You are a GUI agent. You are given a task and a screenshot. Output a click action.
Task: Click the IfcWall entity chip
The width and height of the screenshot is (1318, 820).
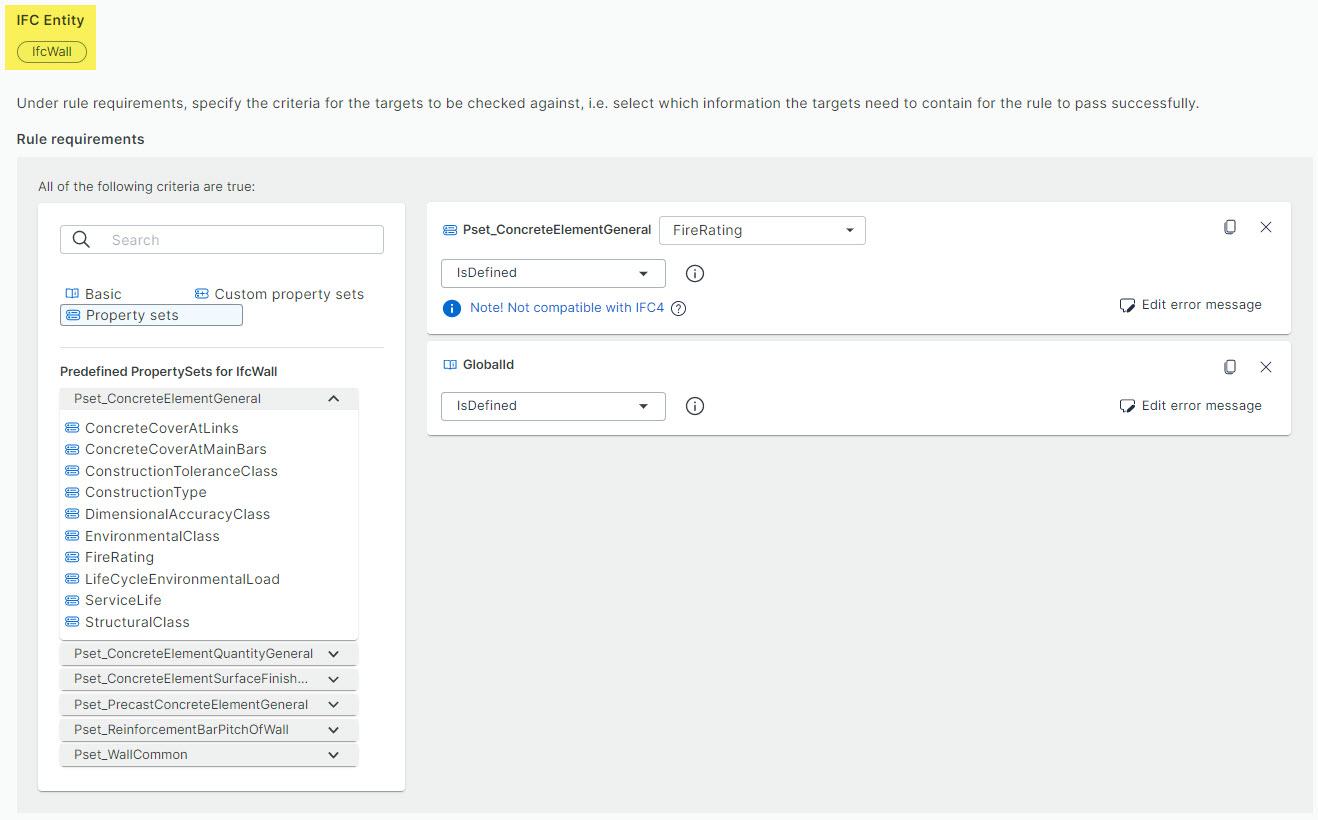coord(52,51)
